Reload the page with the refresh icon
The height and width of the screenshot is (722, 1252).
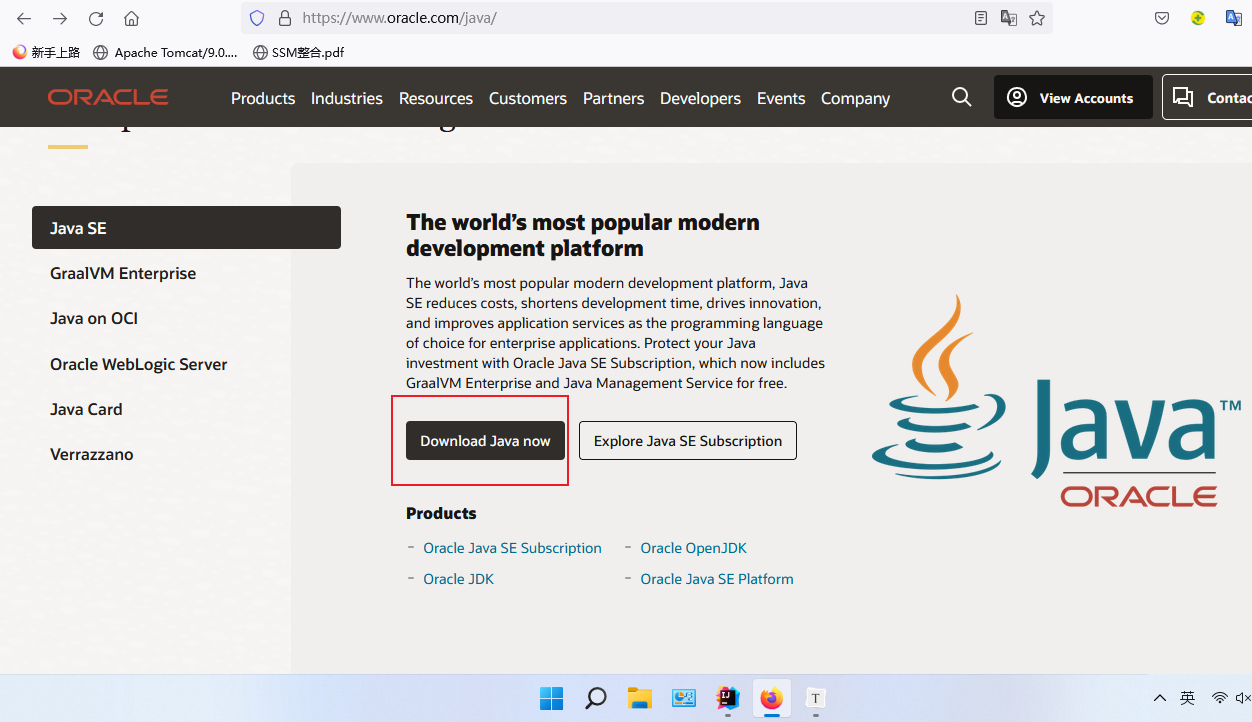pyautogui.click(x=96, y=18)
